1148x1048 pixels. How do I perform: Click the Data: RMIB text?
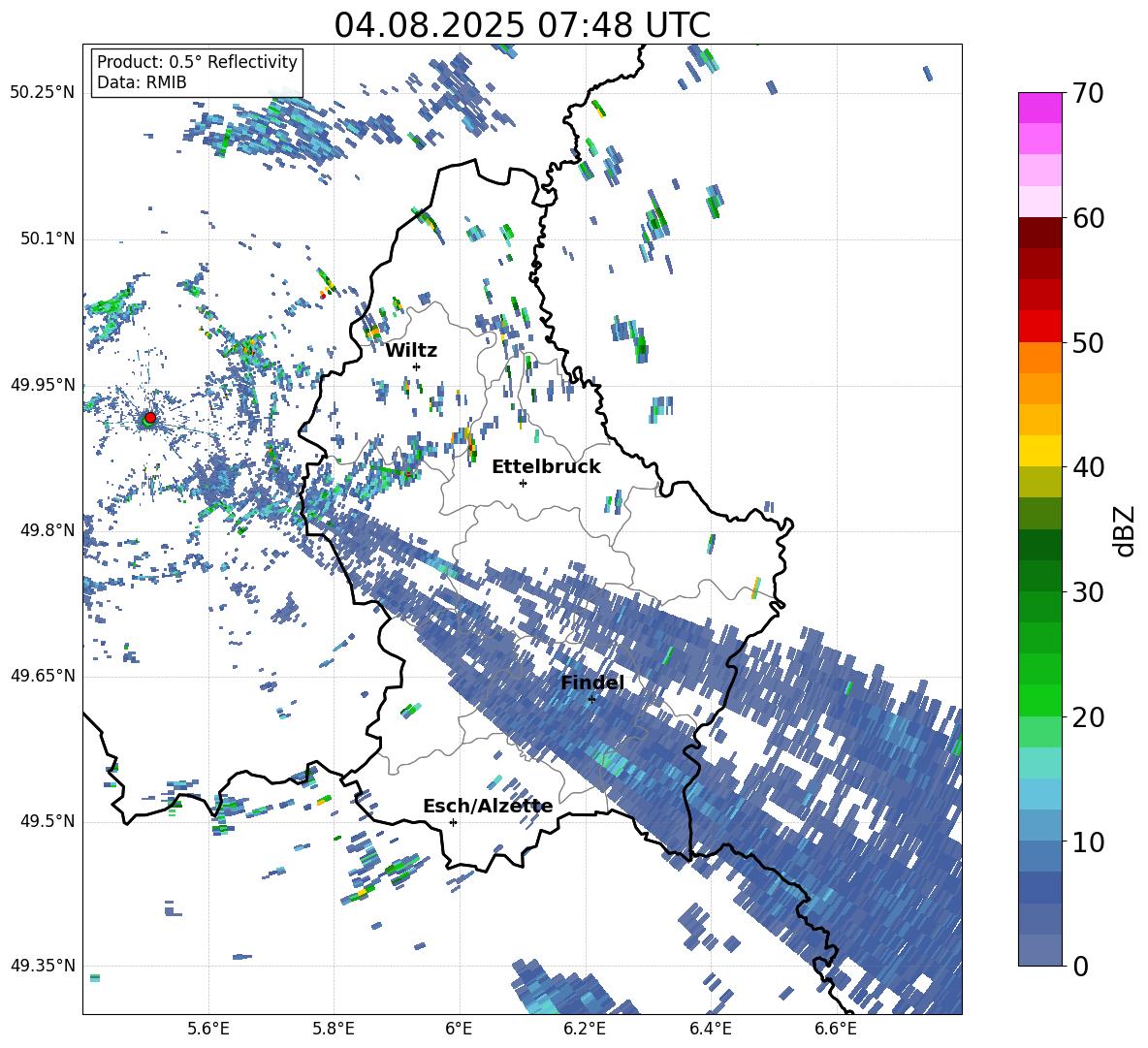142,82
